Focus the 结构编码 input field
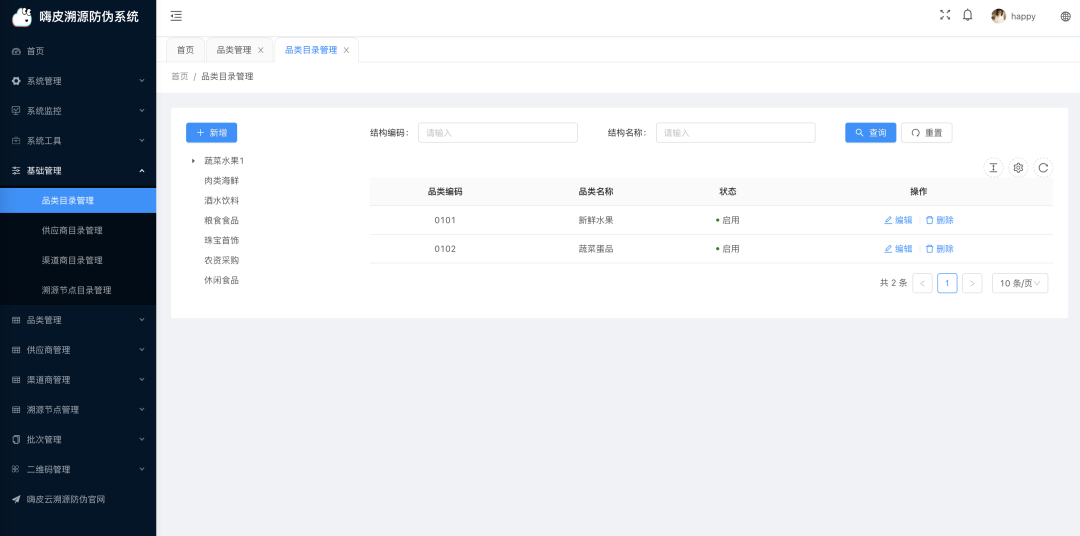The width and height of the screenshot is (1080, 536). tap(497, 133)
